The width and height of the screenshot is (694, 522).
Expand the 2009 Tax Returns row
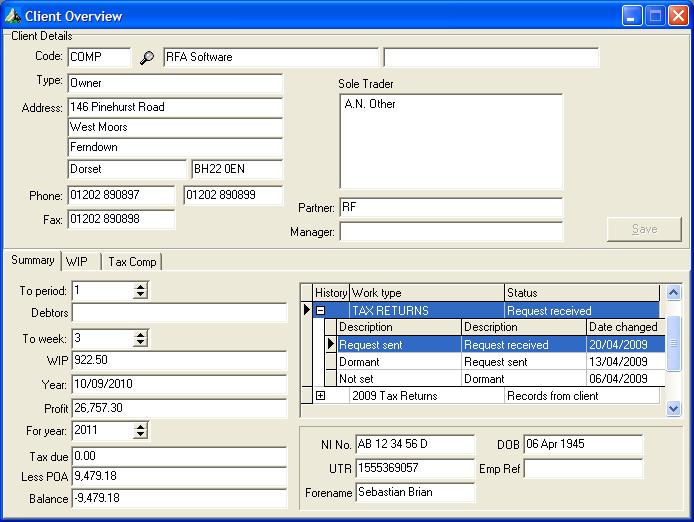coord(320,395)
